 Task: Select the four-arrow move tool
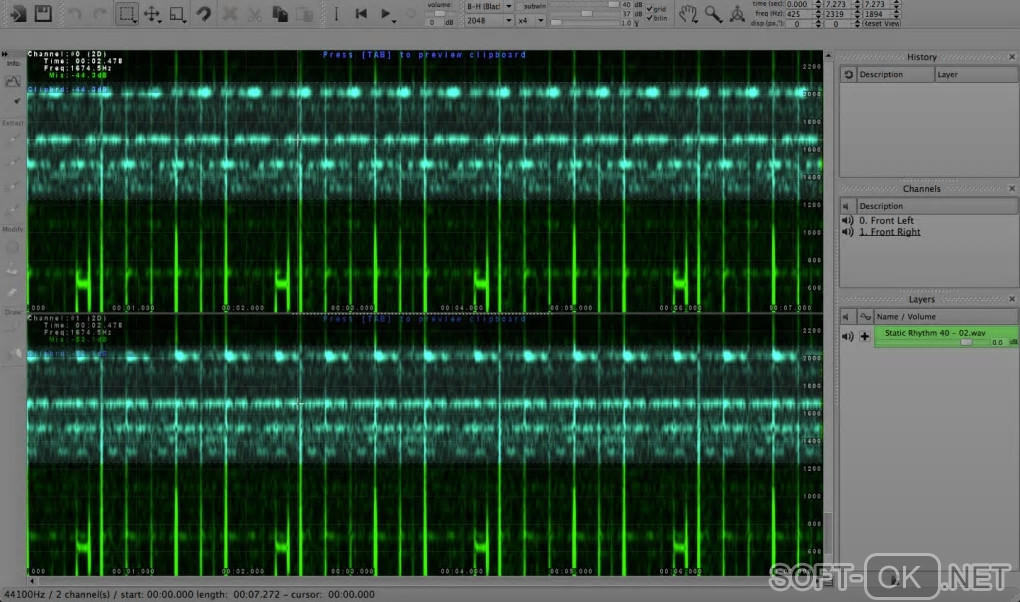[151, 14]
